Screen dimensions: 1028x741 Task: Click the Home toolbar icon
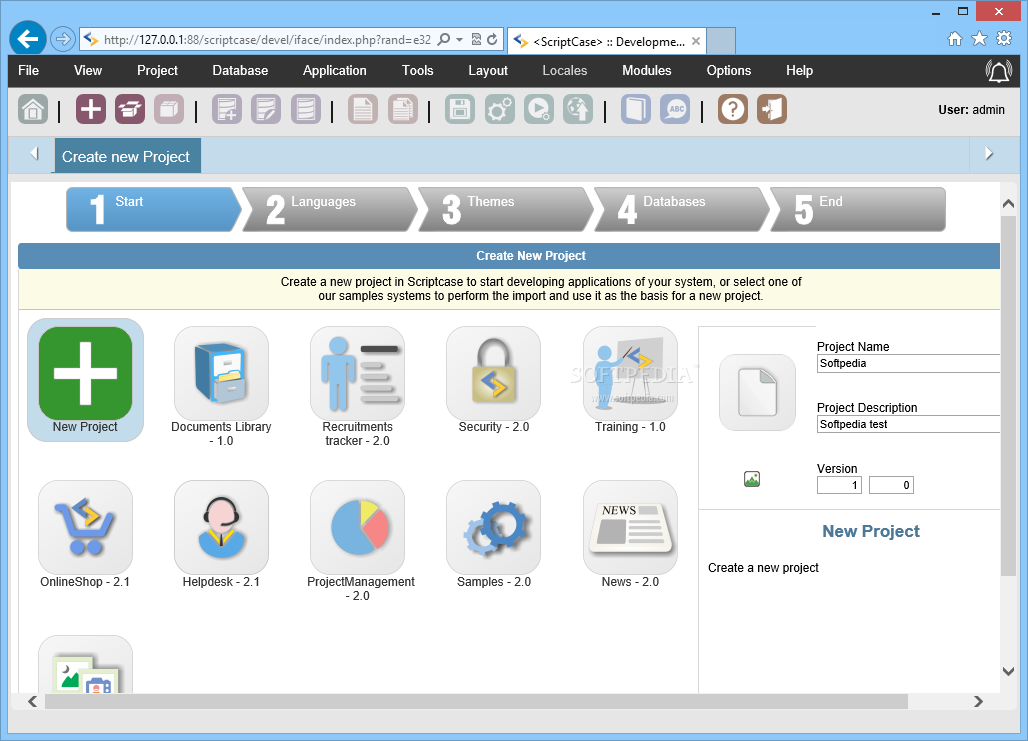click(x=33, y=110)
